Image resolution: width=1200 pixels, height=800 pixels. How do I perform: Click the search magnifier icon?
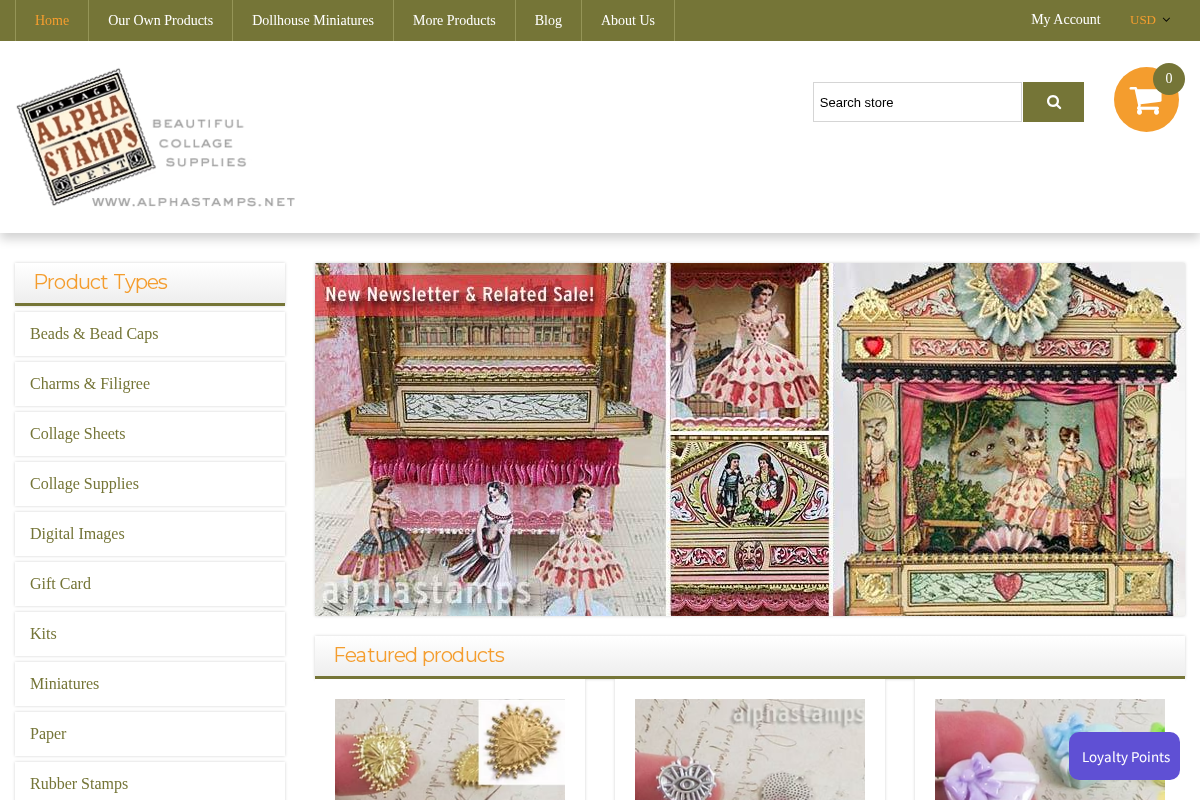click(1052, 101)
